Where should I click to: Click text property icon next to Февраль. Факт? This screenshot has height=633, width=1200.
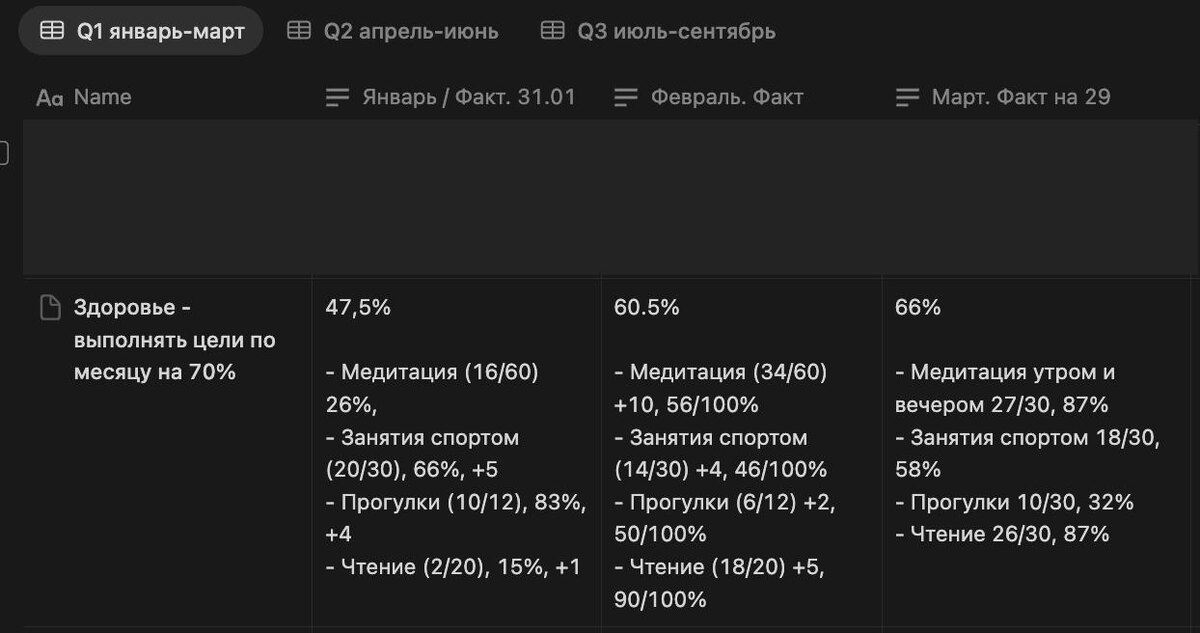tap(626, 97)
